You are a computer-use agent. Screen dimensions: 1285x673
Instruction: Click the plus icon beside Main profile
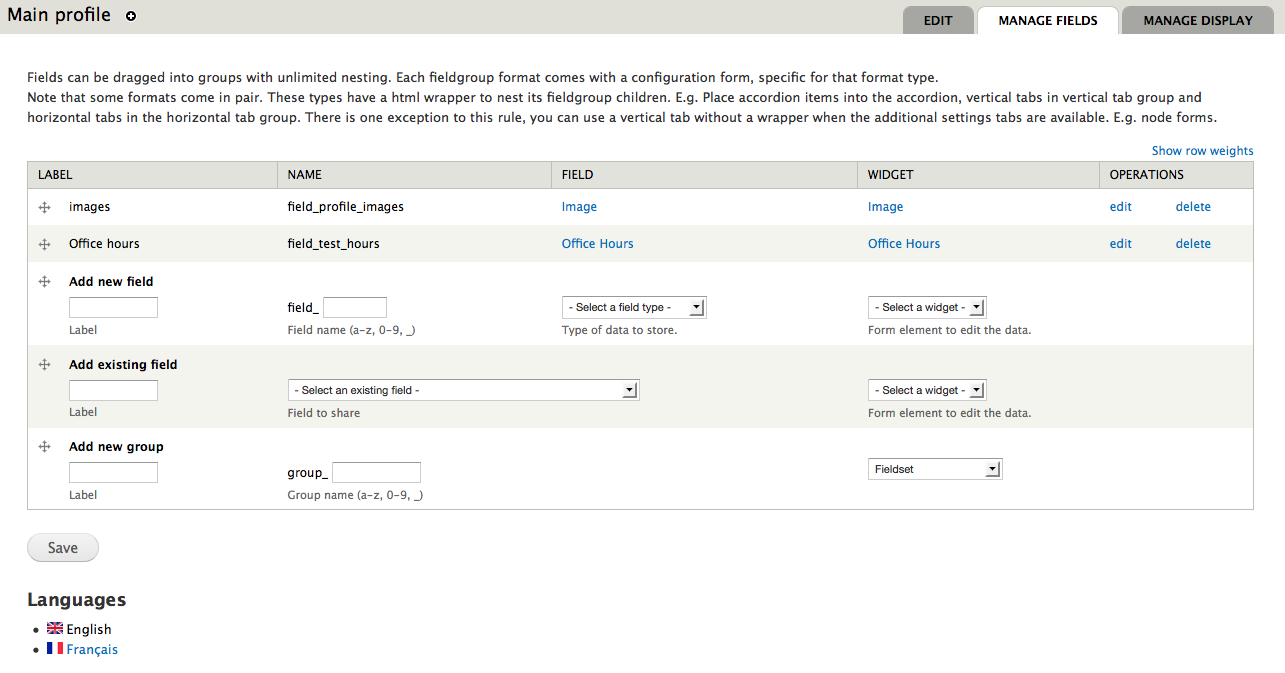tap(131, 17)
